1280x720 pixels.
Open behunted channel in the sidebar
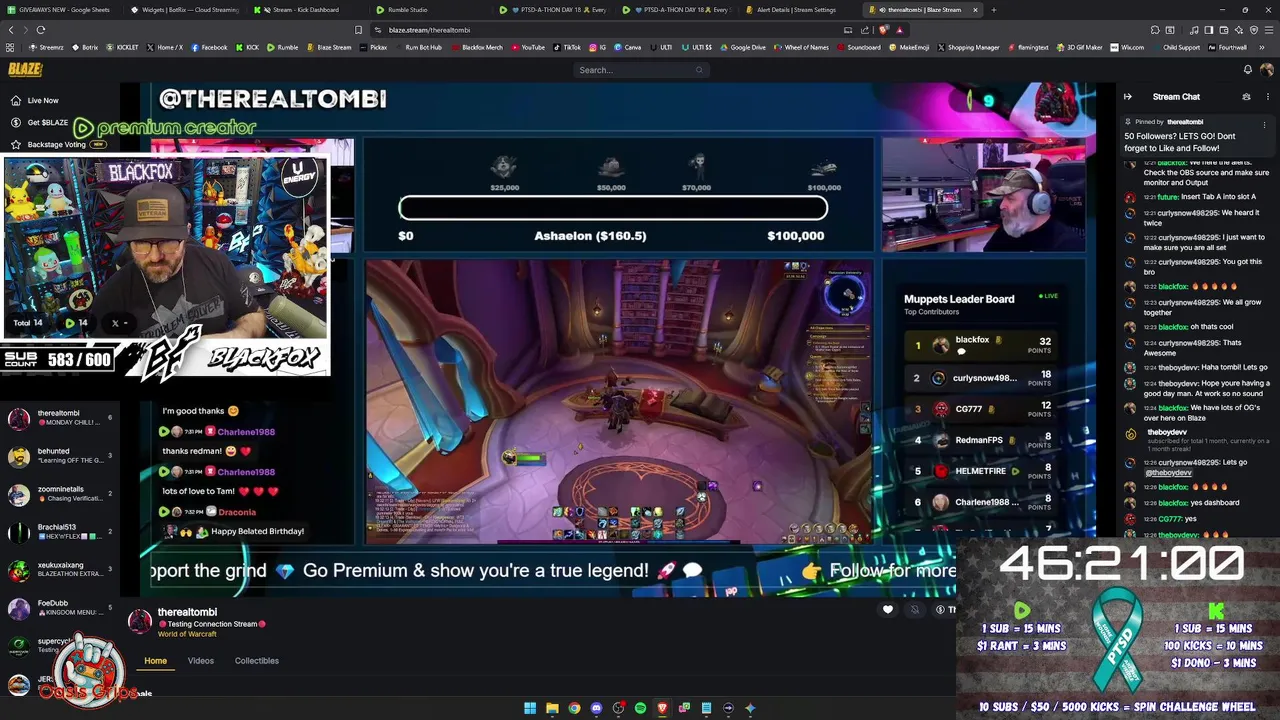[x=58, y=455]
